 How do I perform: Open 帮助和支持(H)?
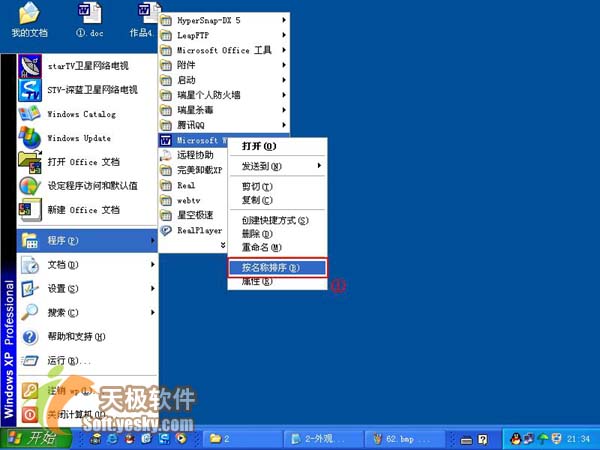(87, 337)
